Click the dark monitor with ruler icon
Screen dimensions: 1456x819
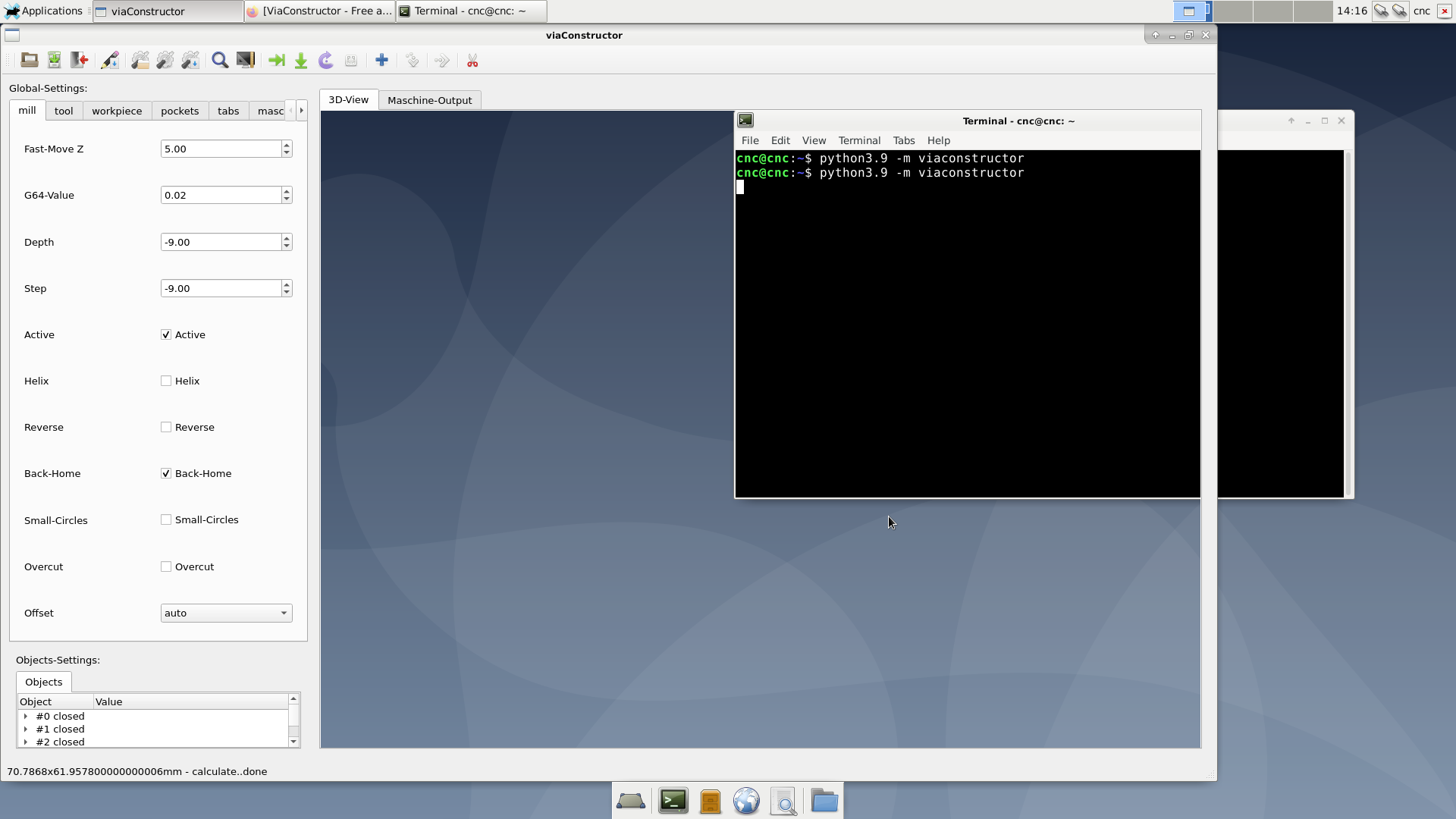coord(246,61)
